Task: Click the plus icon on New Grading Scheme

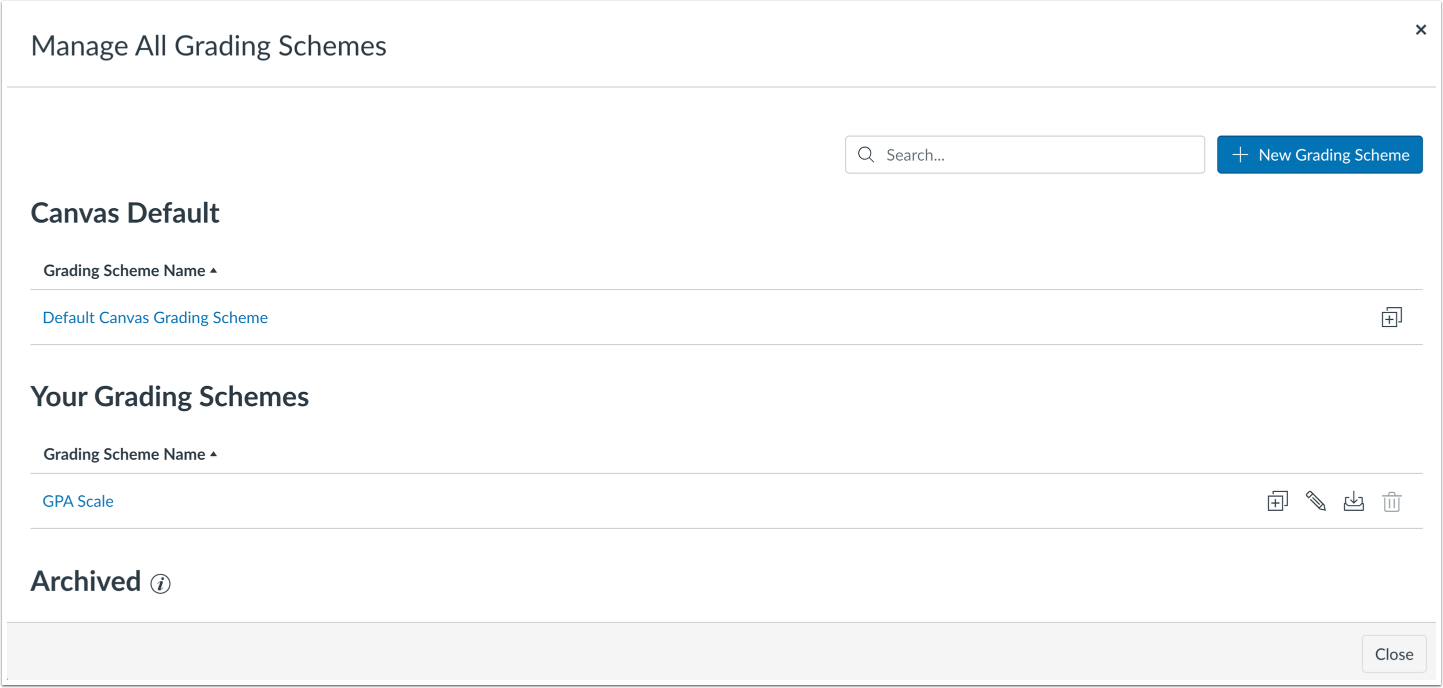Action: click(x=1240, y=155)
